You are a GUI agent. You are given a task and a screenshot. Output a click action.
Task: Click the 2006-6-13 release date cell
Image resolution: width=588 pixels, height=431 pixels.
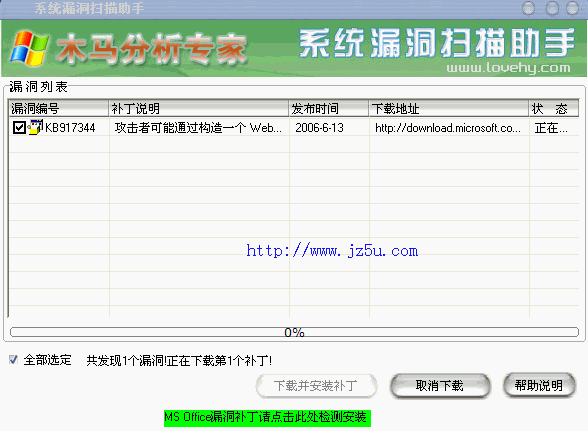pos(320,128)
